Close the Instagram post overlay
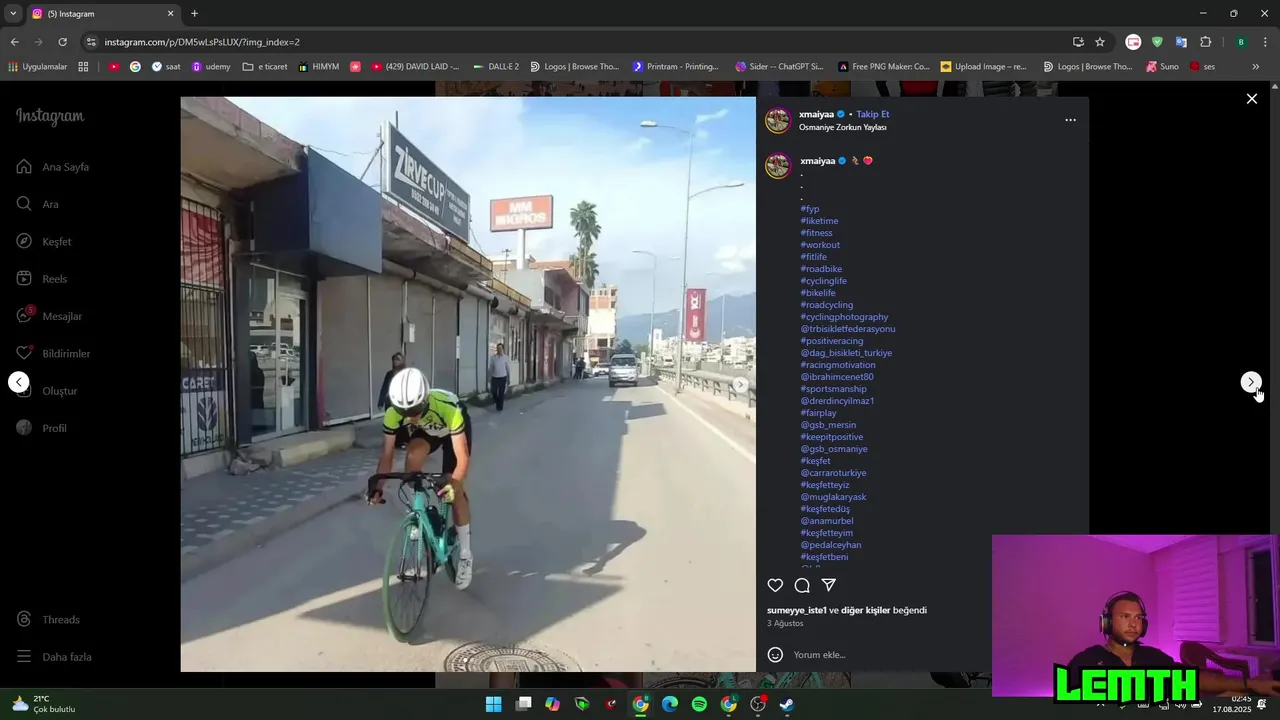The width and height of the screenshot is (1280, 720). 1251,99
